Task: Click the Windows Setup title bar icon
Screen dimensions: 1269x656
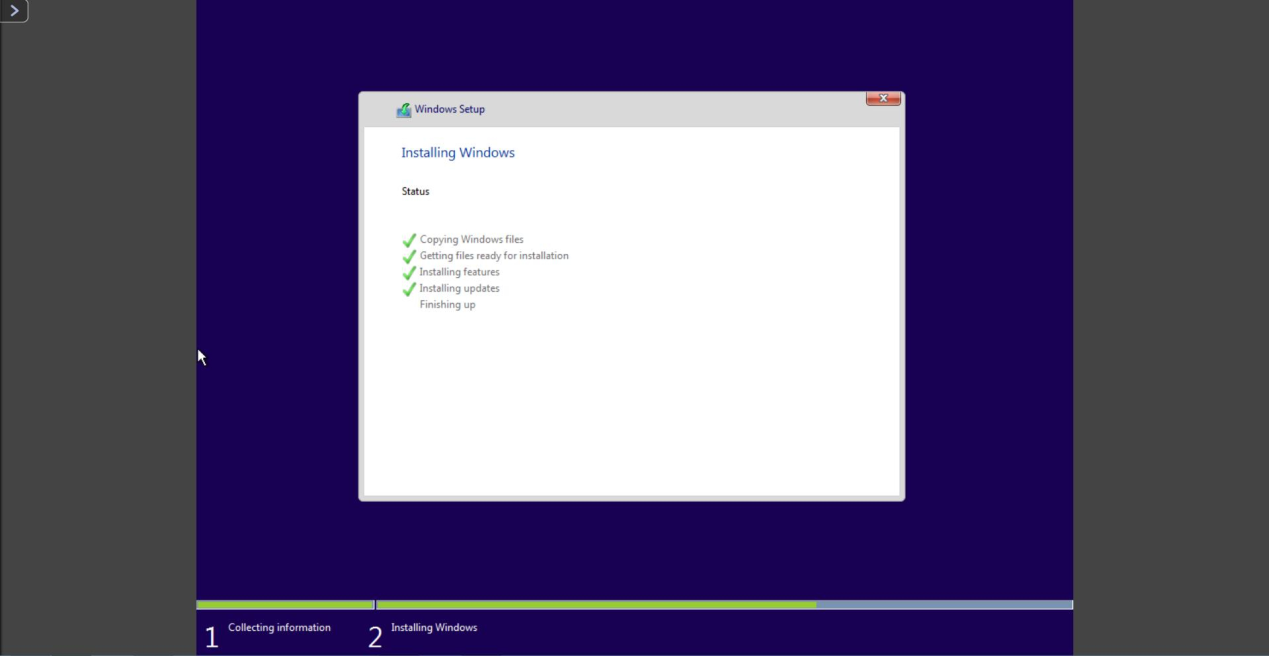Action: pyautogui.click(x=403, y=110)
